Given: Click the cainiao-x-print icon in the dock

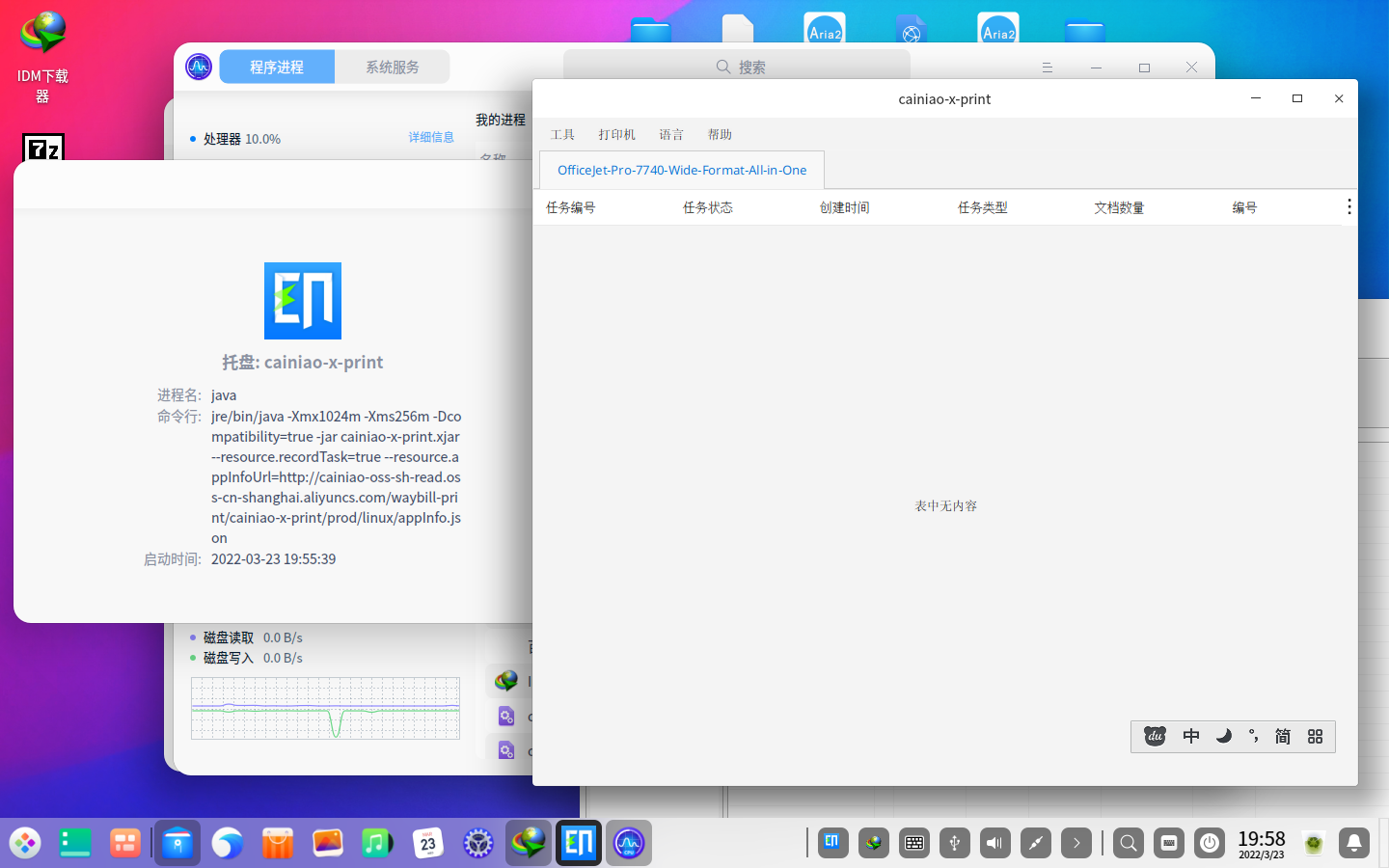Looking at the screenshot, I should pyautogui.click(x=579, y=843).
